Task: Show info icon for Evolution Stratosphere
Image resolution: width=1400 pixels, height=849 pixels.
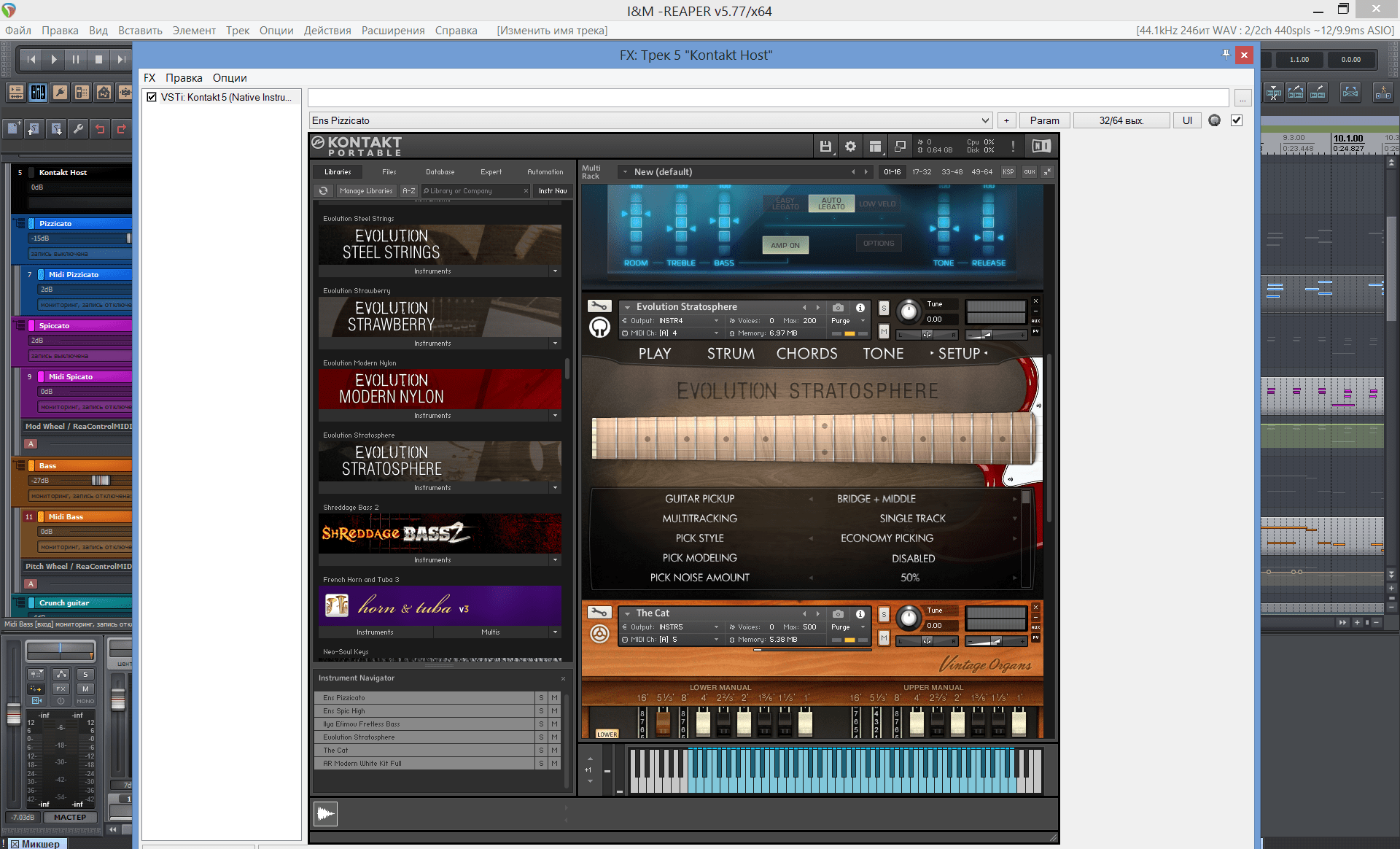Action: pos(860,308)
